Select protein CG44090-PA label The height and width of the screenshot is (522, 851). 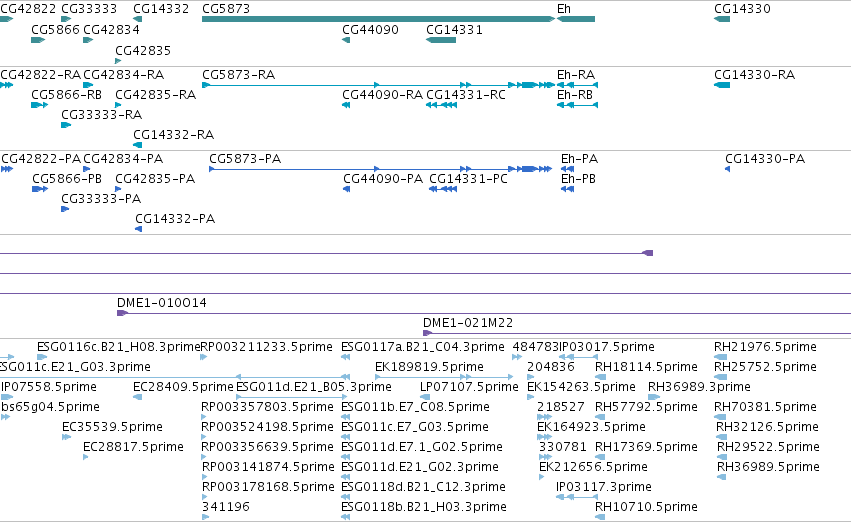[x=383, y=179]
